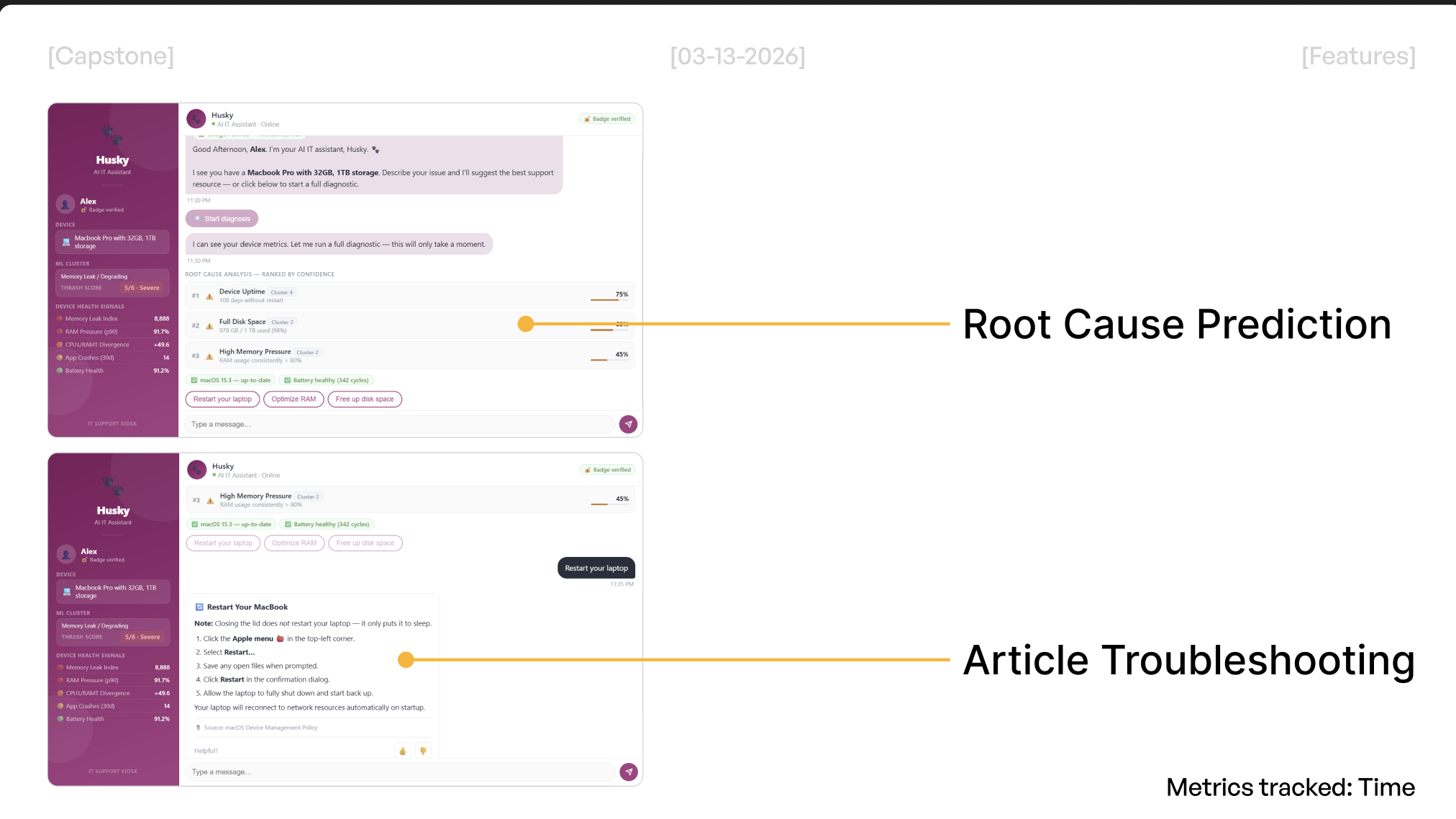Click send icon in bottom chat window
This screenshot has height=819, width=1456.
629,772
